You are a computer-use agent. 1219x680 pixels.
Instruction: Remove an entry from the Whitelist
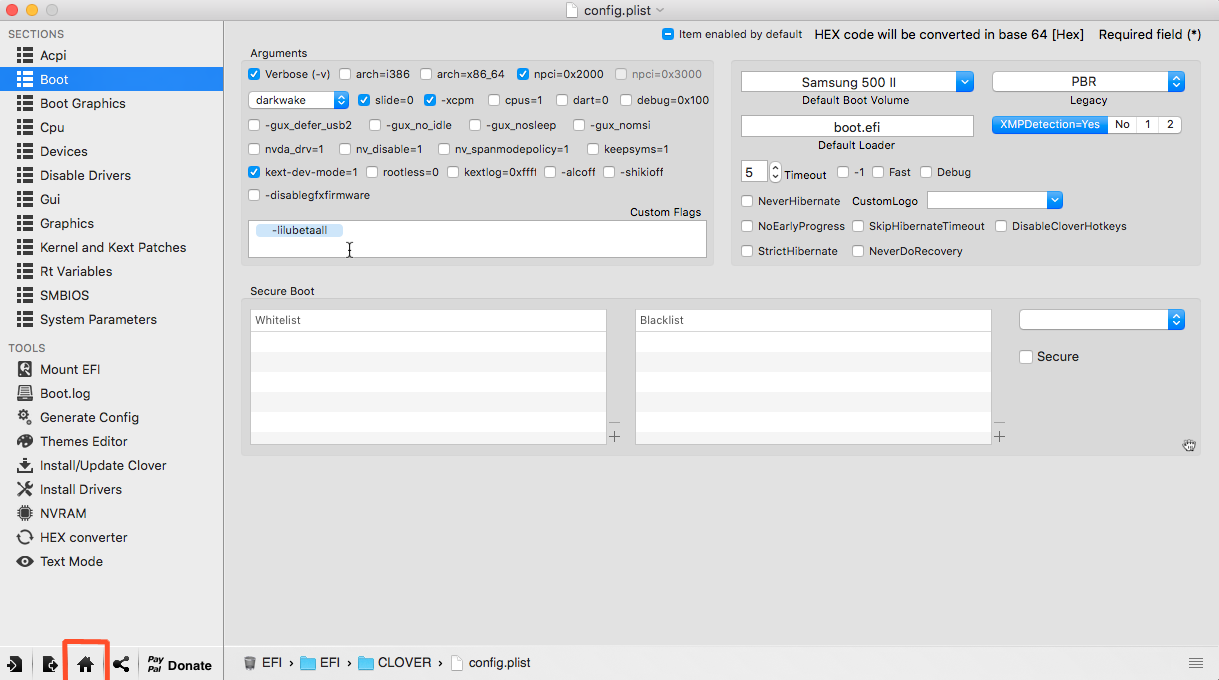coord(614,424)
